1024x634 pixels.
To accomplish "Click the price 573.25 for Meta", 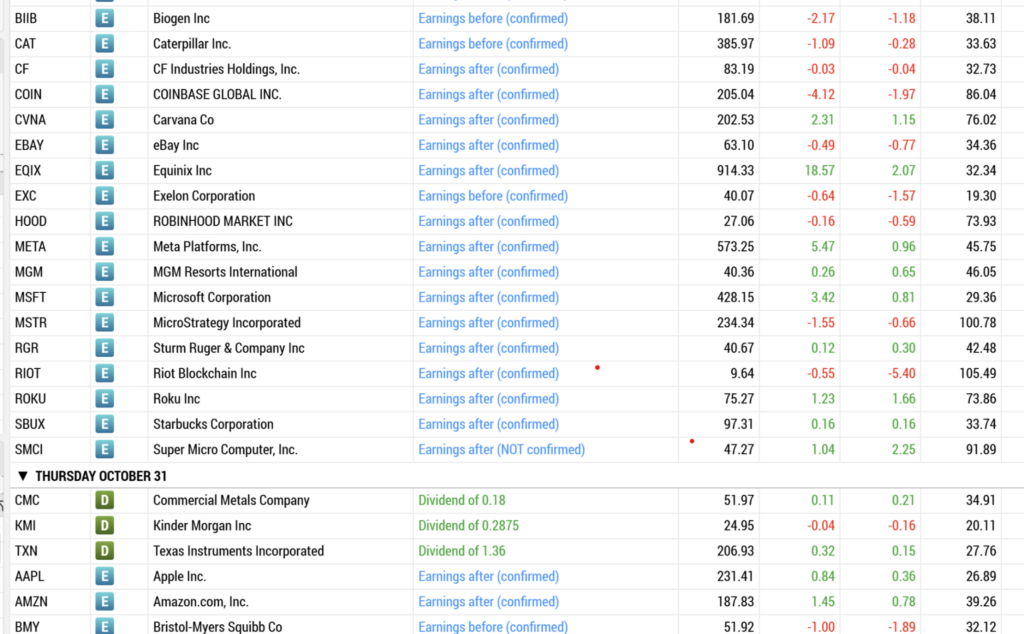I will point(735,247).
